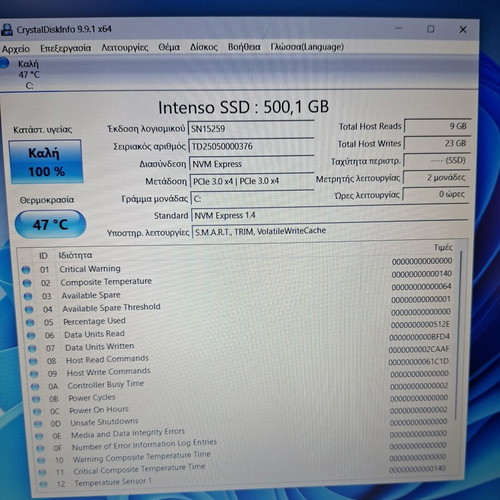Select the Unsafe Shutdowns attribute text

pyautogui.click(x=104, y=422)
